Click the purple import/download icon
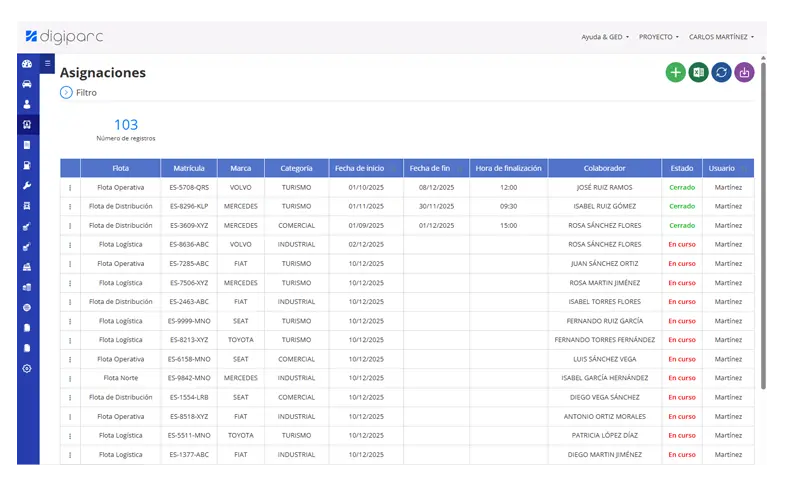 tap(744, 72)
